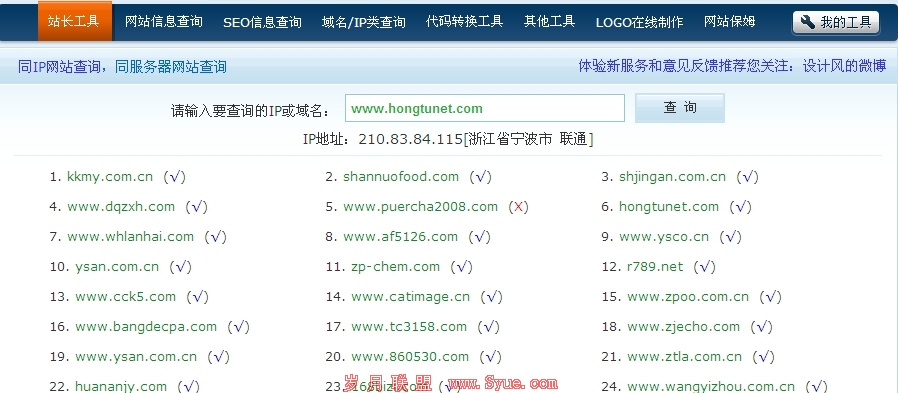Viewport: 898px width, 393px height.
Task: Open the 站长工具 tab
Action: point(75,21)
